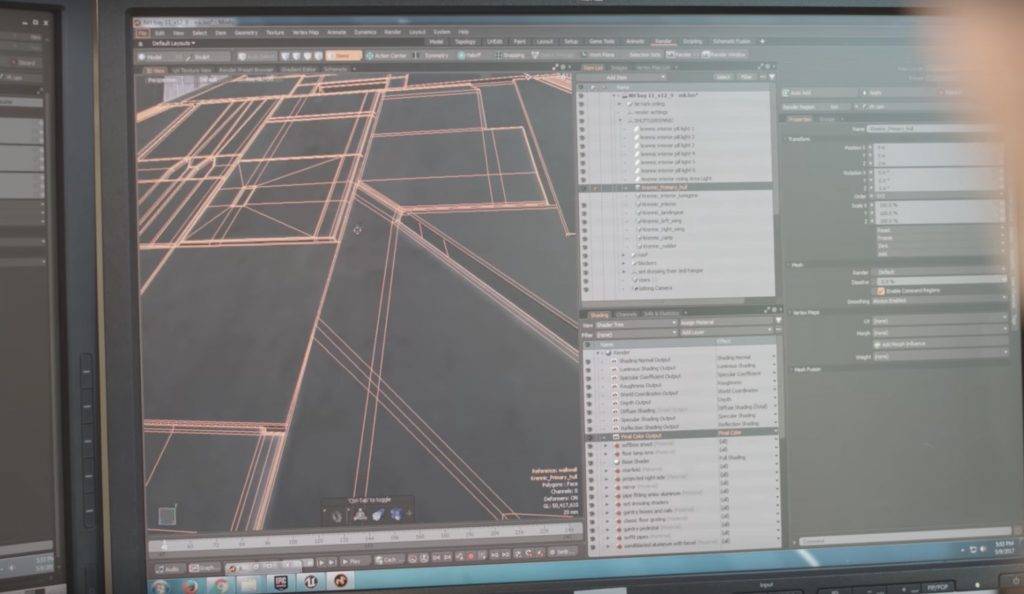Toggle visibility of scene root item
This screenshot has height=594, width=1024.
click(581, 95)
